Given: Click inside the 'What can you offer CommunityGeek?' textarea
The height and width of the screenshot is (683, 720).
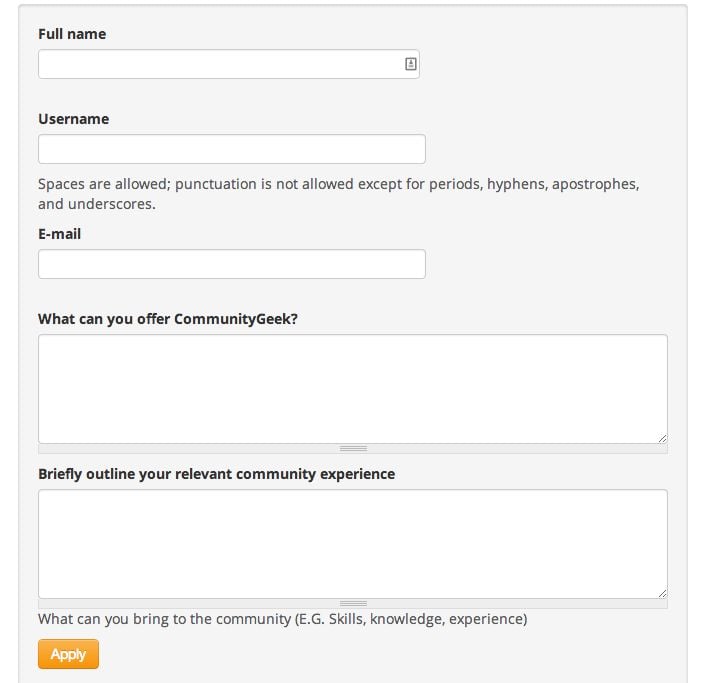Looking at the screenshot, I should [x=353, y=389].
